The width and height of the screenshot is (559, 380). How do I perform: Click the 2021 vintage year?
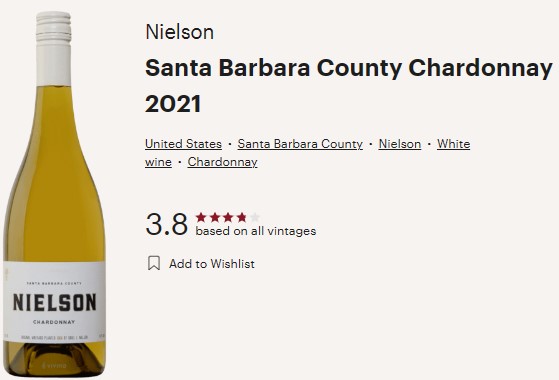point(173,104)
